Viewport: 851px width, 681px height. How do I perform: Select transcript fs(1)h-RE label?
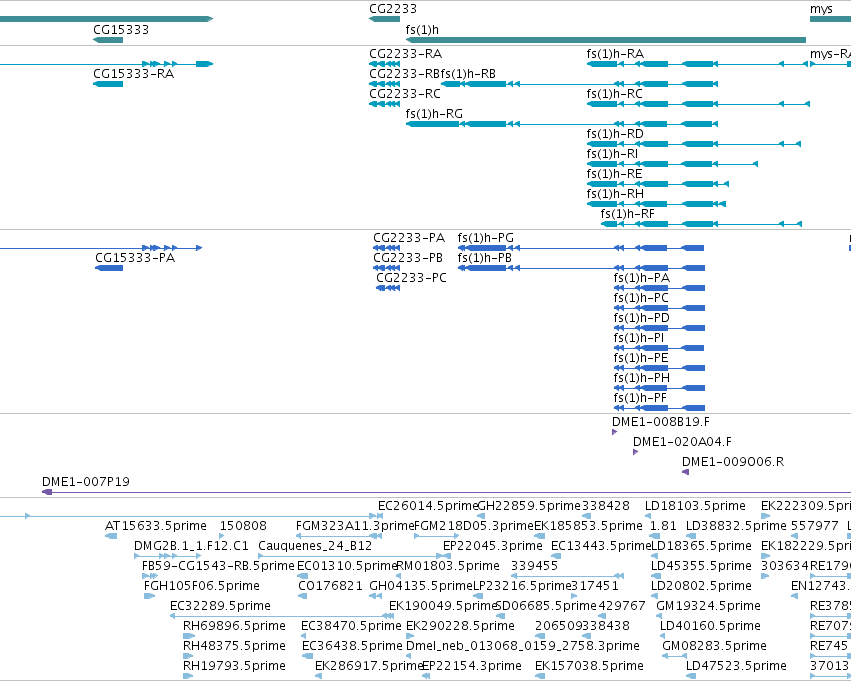tap(614, 174)
